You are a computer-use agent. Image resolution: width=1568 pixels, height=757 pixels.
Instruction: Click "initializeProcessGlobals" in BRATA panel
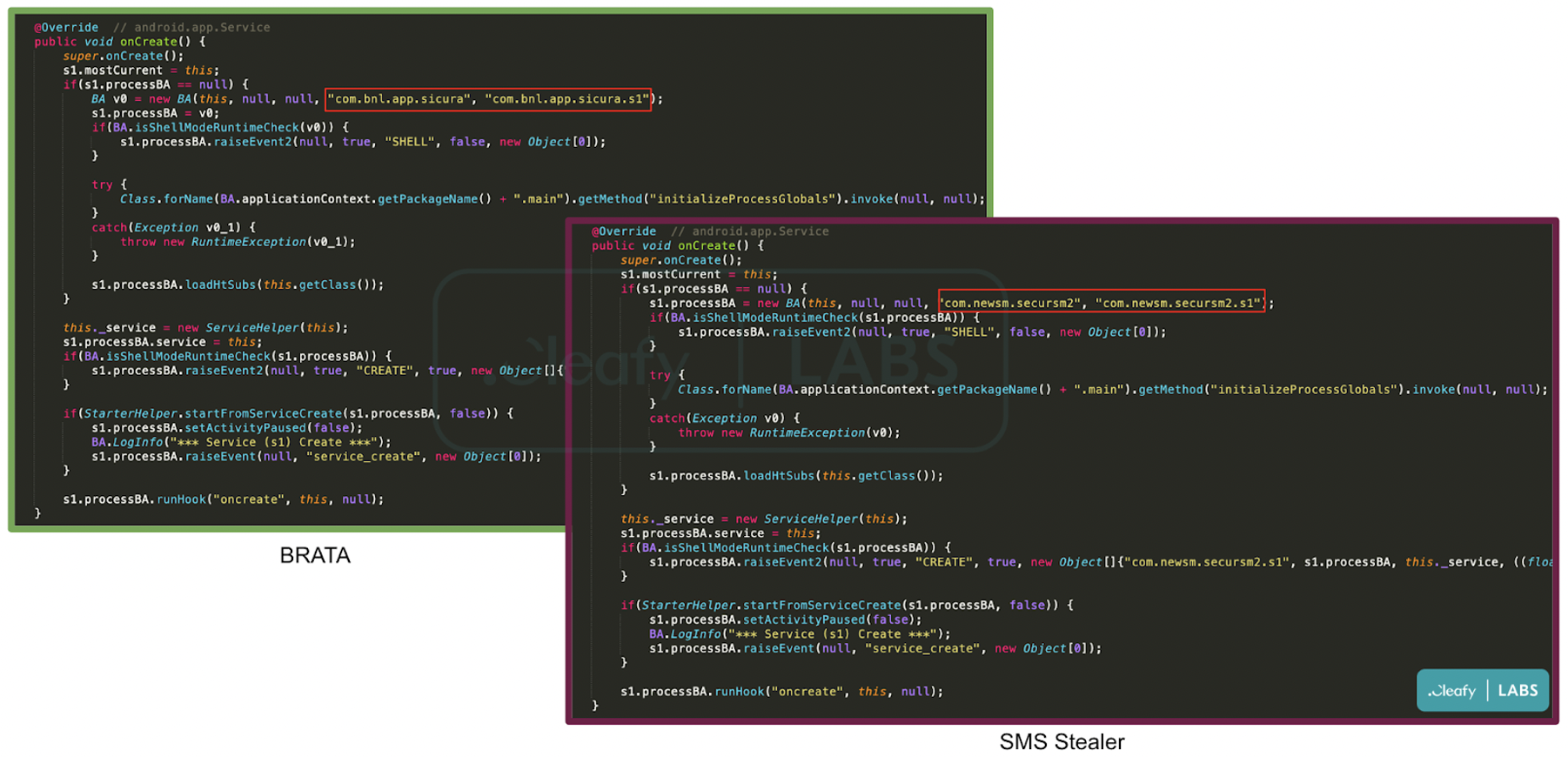[x=743, y=199]
